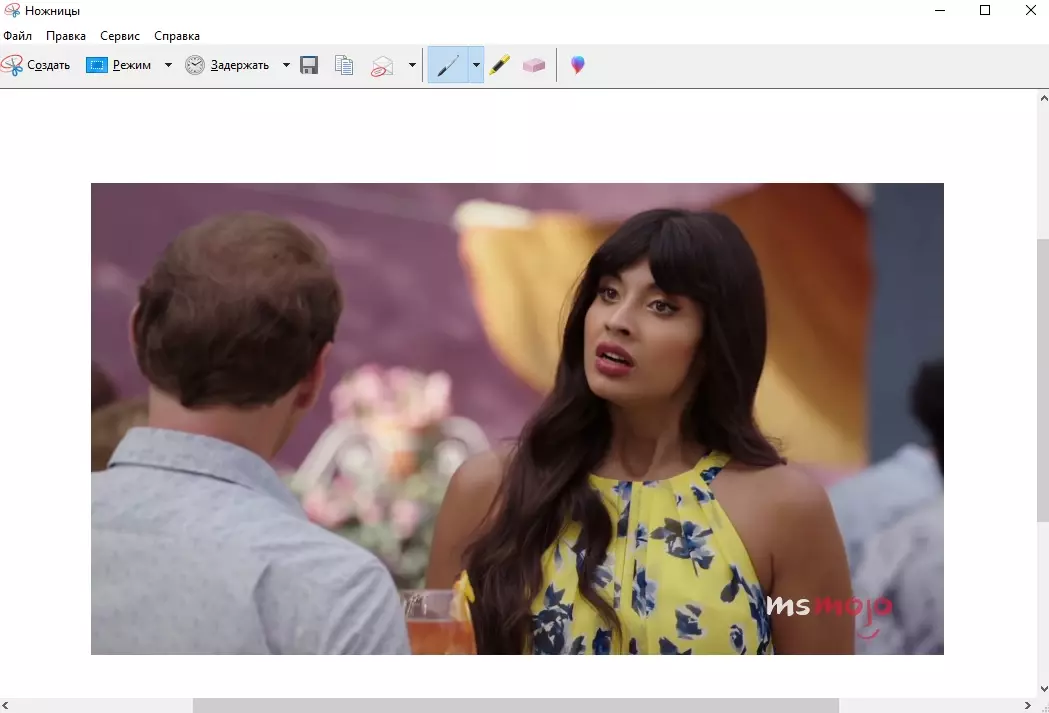The width and height of the screenshot is (1049, 713).
Task: Click the captured screenshot image on canvas
Action: 517,418
